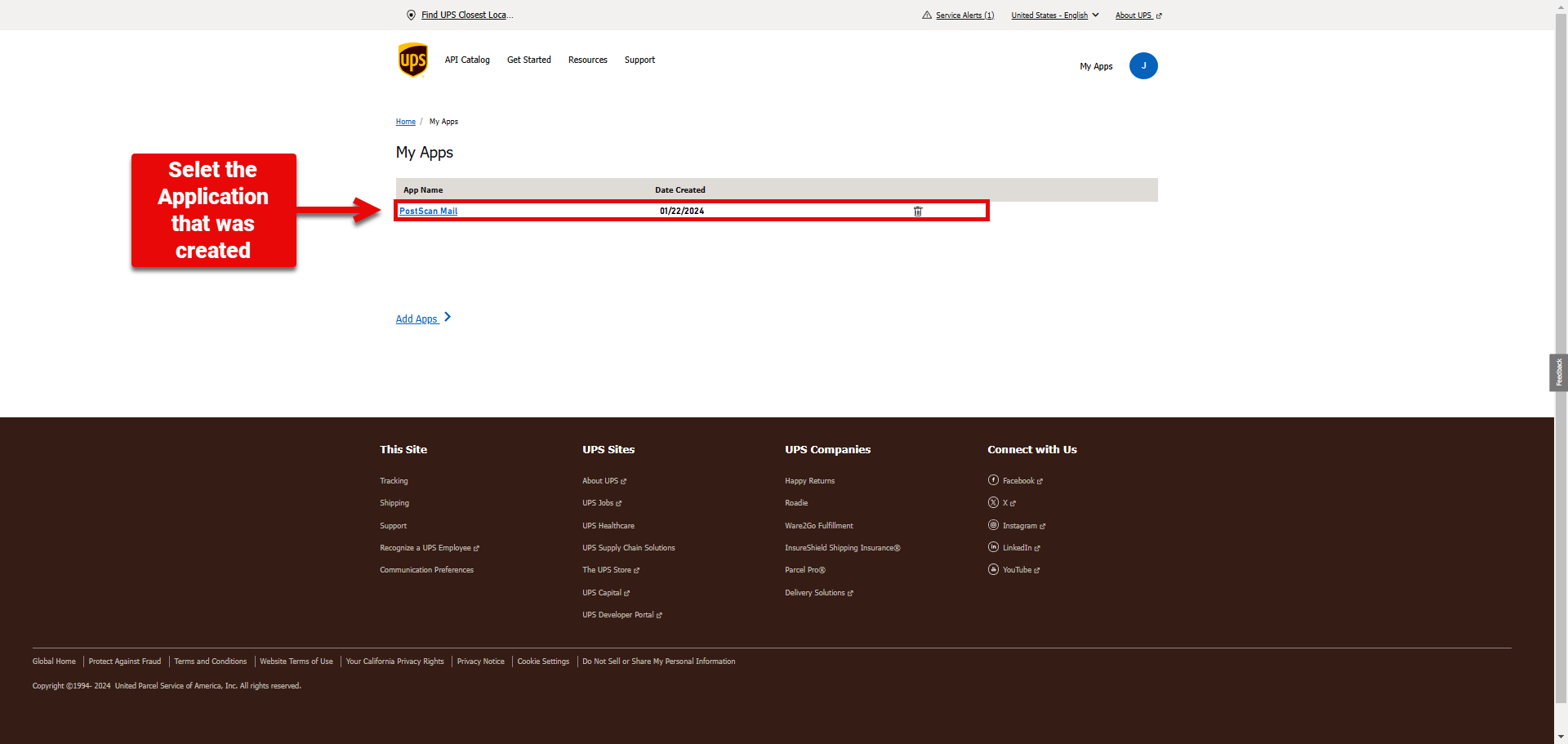Open UPS Jobs footer link
The width and height of the screenshot is (1568, 744).
pyautogui.click(x=602, y=503)
